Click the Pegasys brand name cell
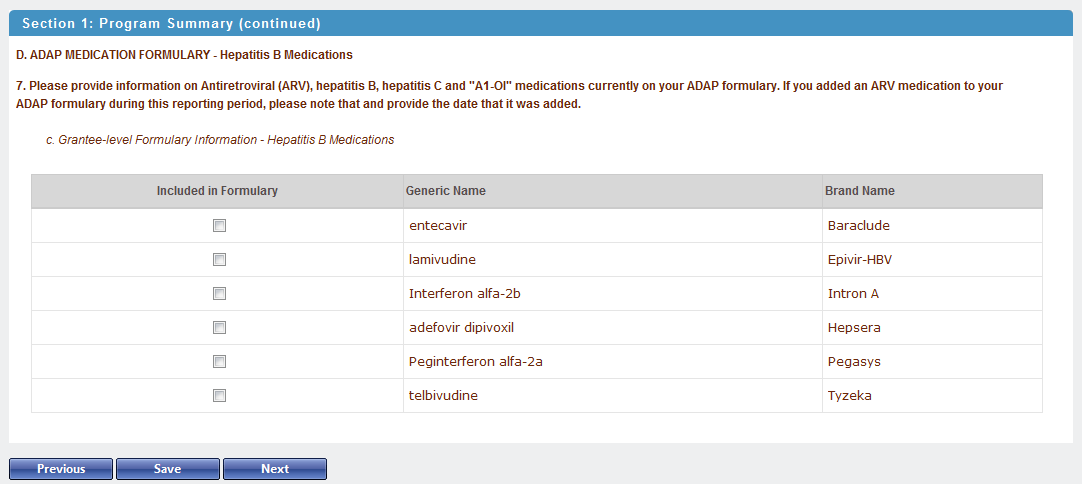 (854, 362)
